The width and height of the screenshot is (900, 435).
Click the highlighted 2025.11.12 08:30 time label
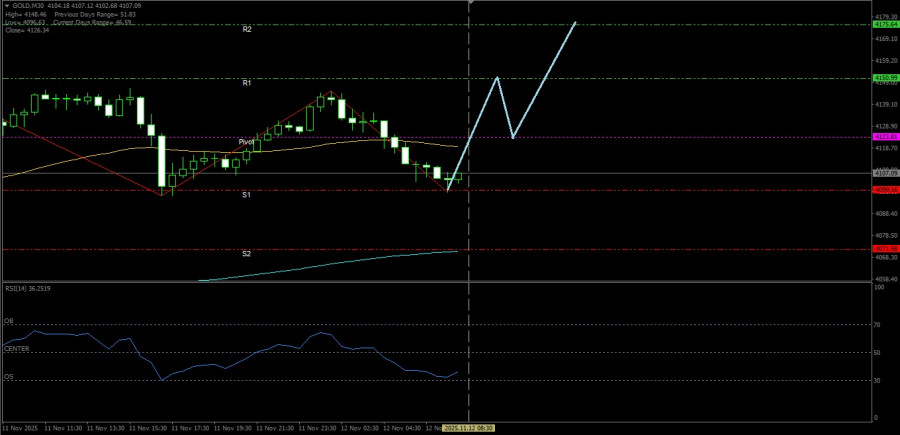(x=468, y=427)
